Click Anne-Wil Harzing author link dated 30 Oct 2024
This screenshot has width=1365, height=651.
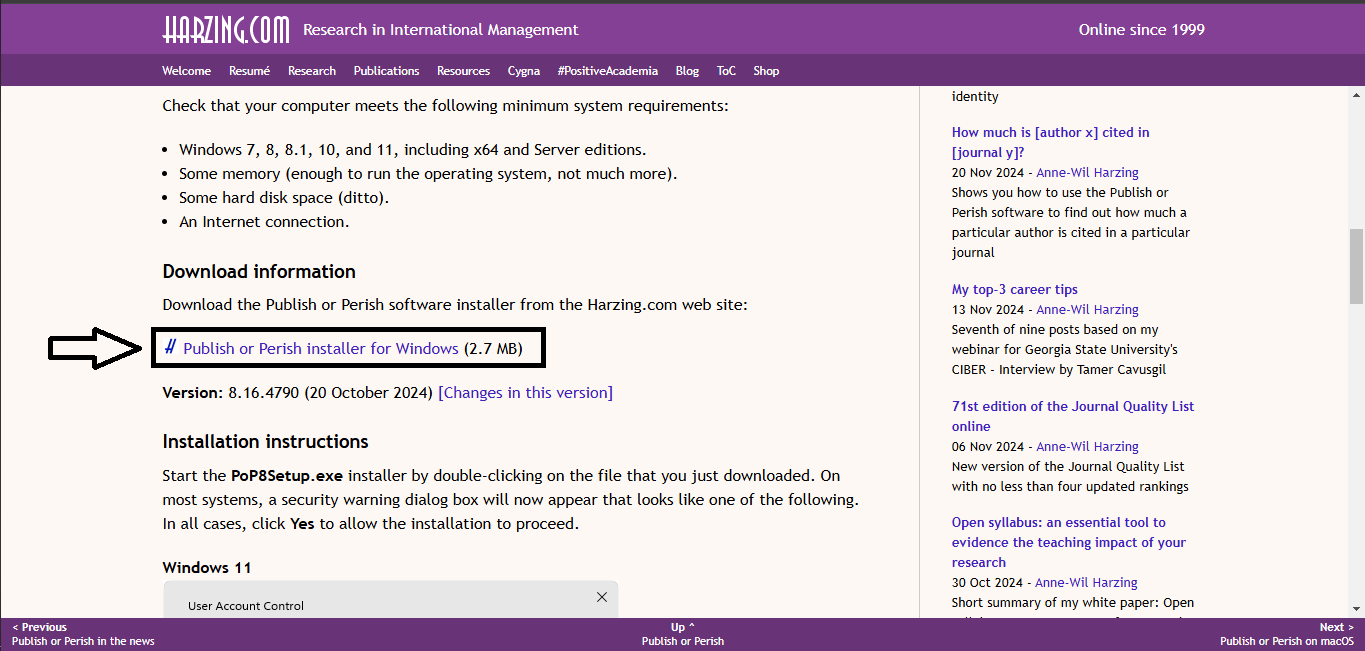coord(1086,582)
